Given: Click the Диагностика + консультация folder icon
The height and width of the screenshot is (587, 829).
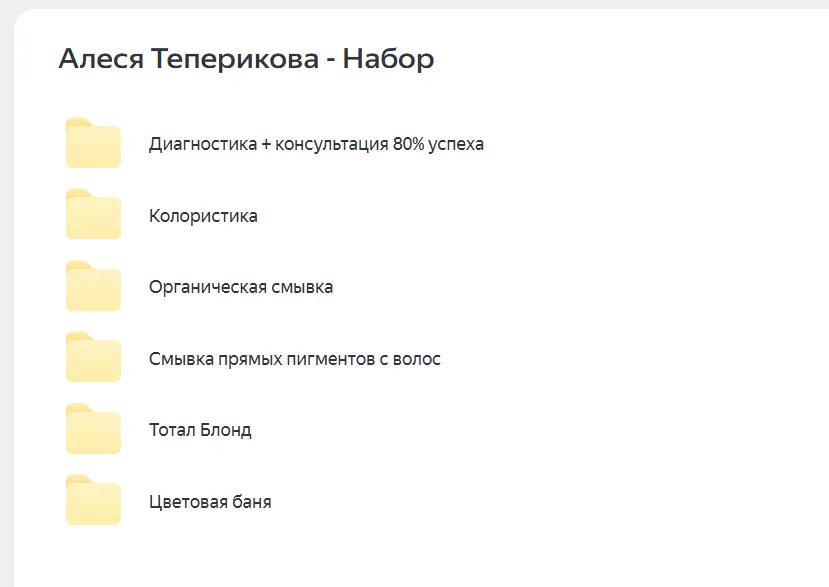Looking at the screenshot, I should tap(93, 144).
